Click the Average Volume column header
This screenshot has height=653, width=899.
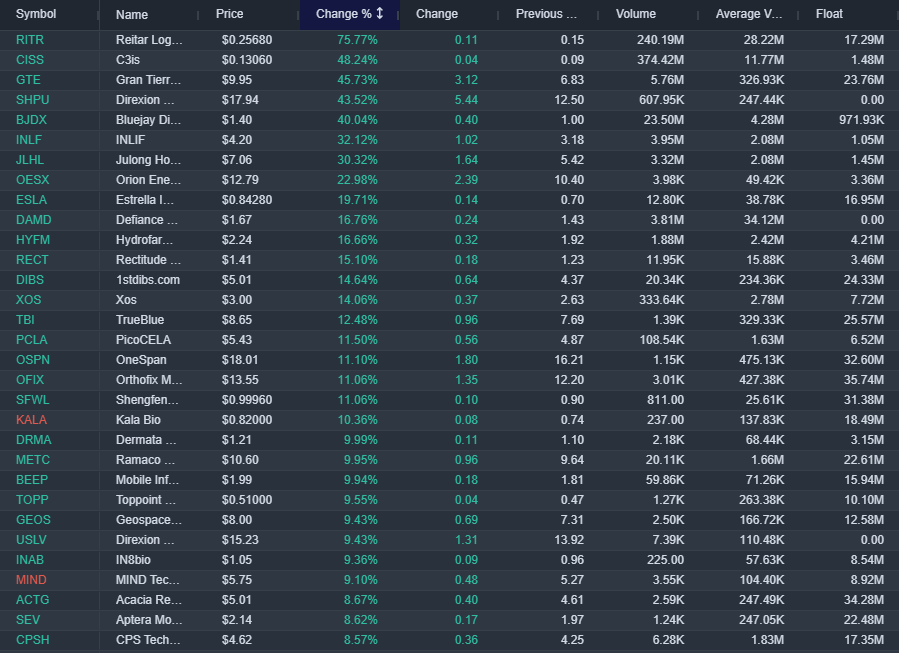(749, 14)
